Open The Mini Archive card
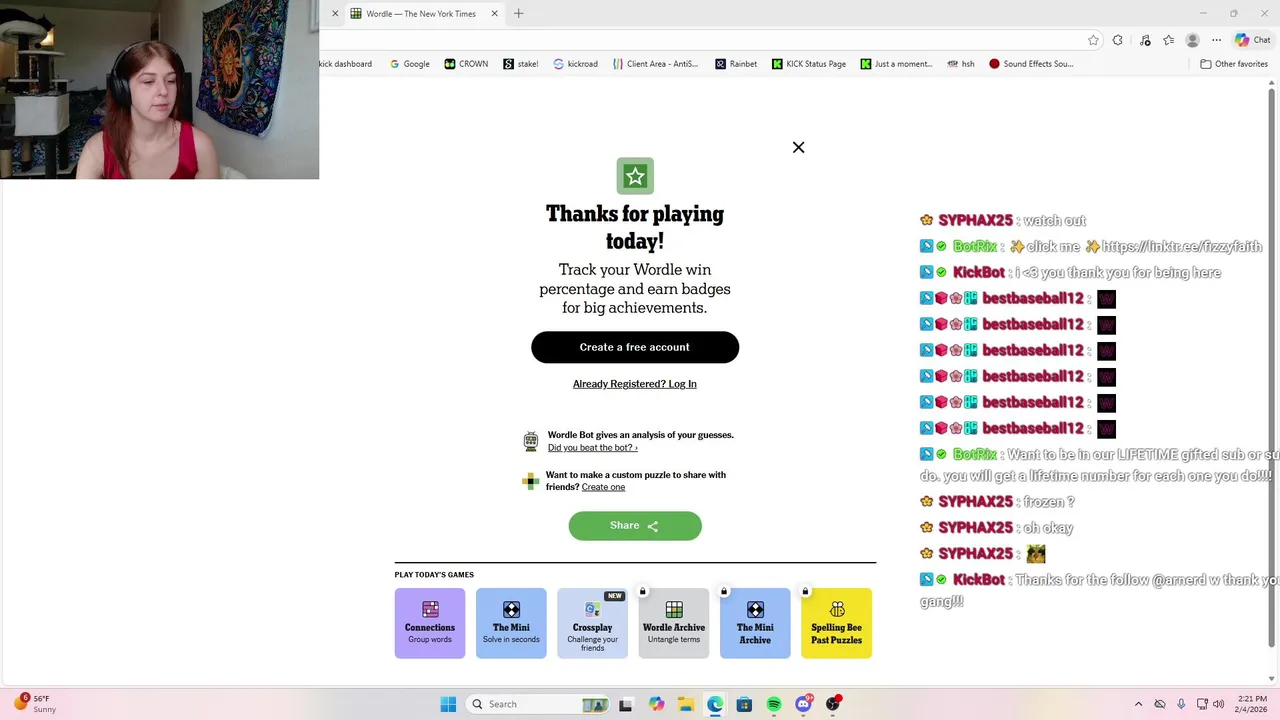1280x720 pixels. coord(755,623)
